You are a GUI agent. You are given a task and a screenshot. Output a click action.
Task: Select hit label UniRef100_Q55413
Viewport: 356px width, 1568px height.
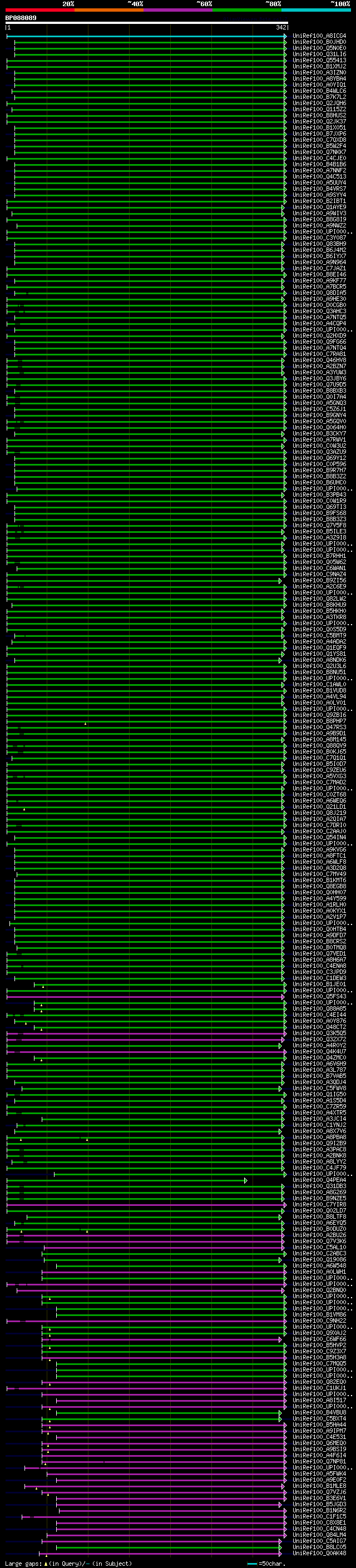coord(319,60)
